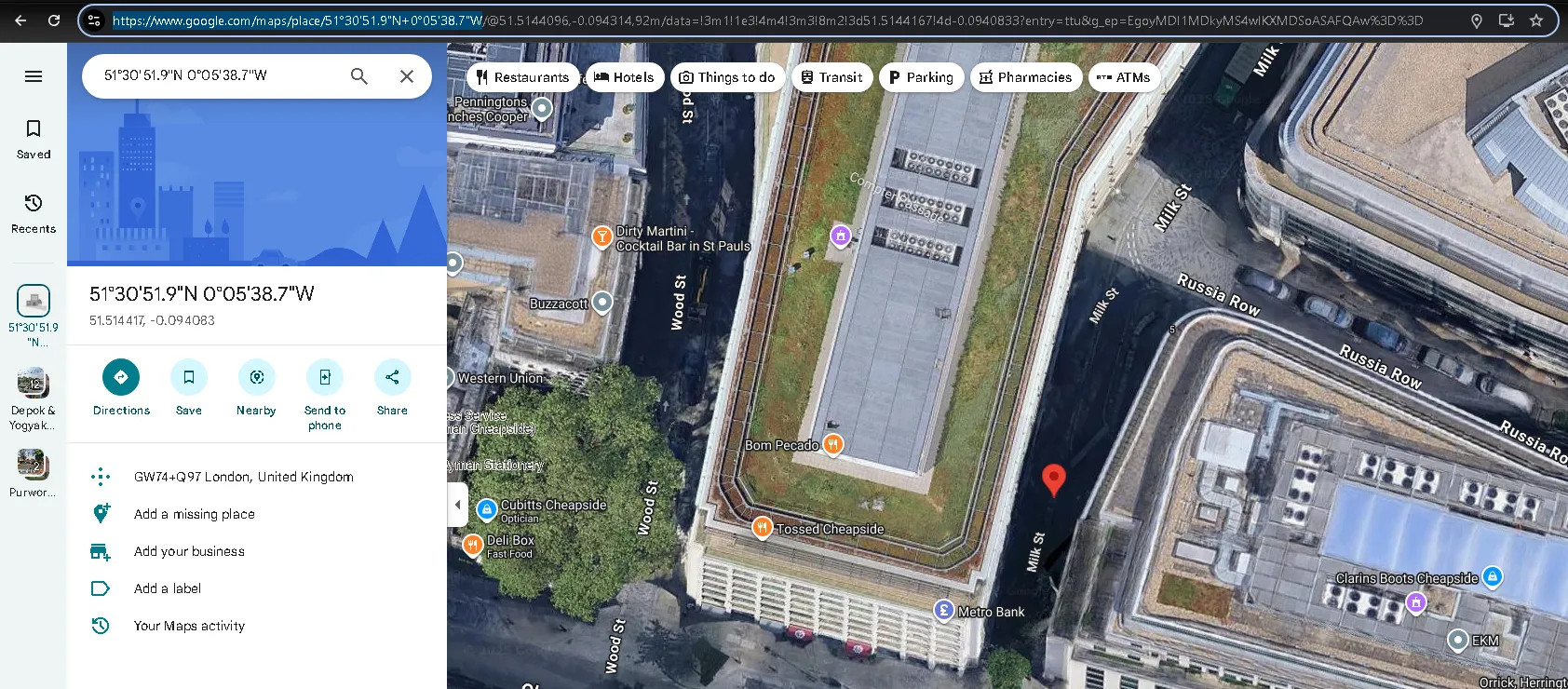The width and height of the screenshot is (1568, 689).
Task: Clear the search box with X
Action: 407,76
